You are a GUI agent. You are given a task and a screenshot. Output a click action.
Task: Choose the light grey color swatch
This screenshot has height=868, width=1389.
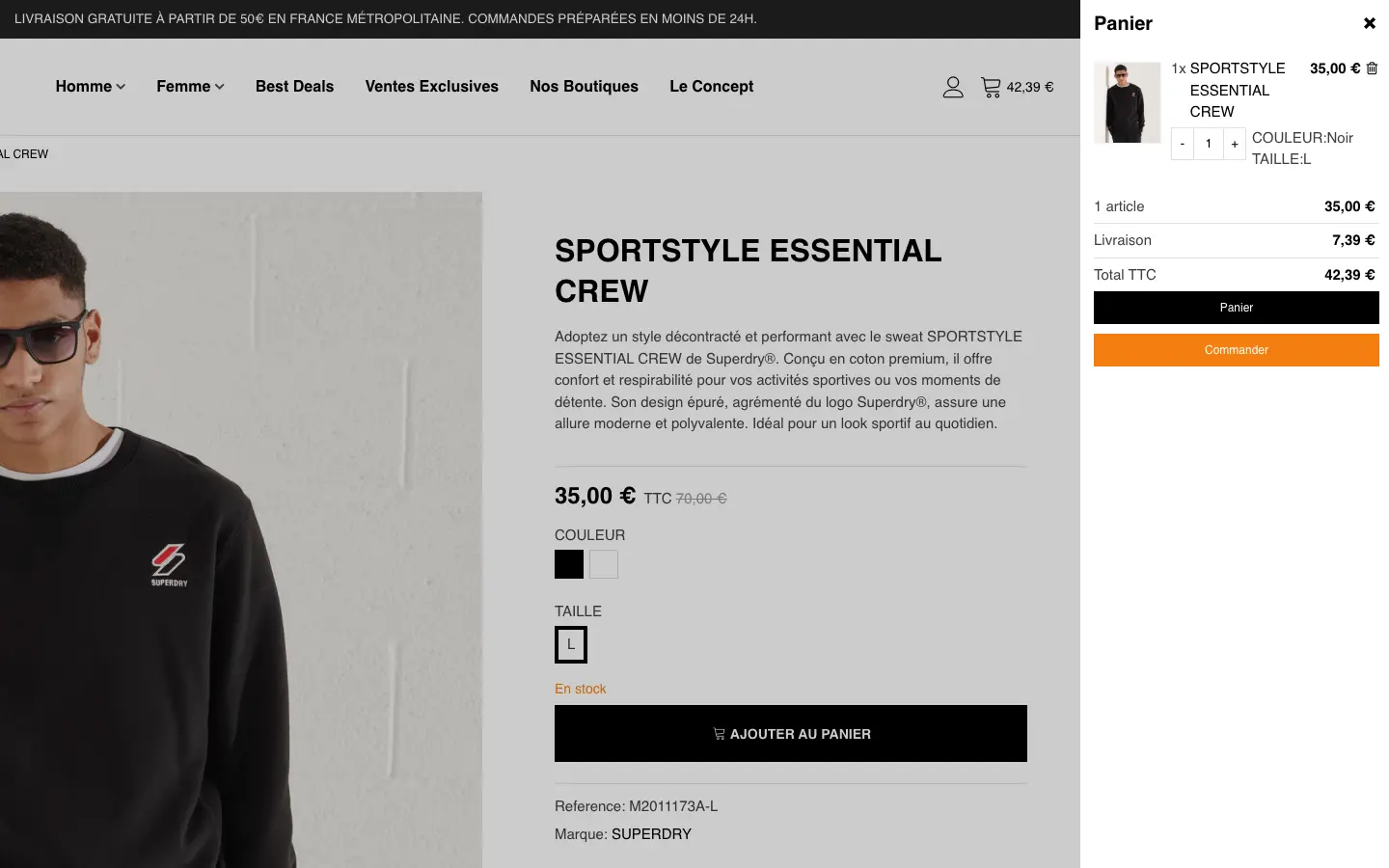[x=604, y=564]
